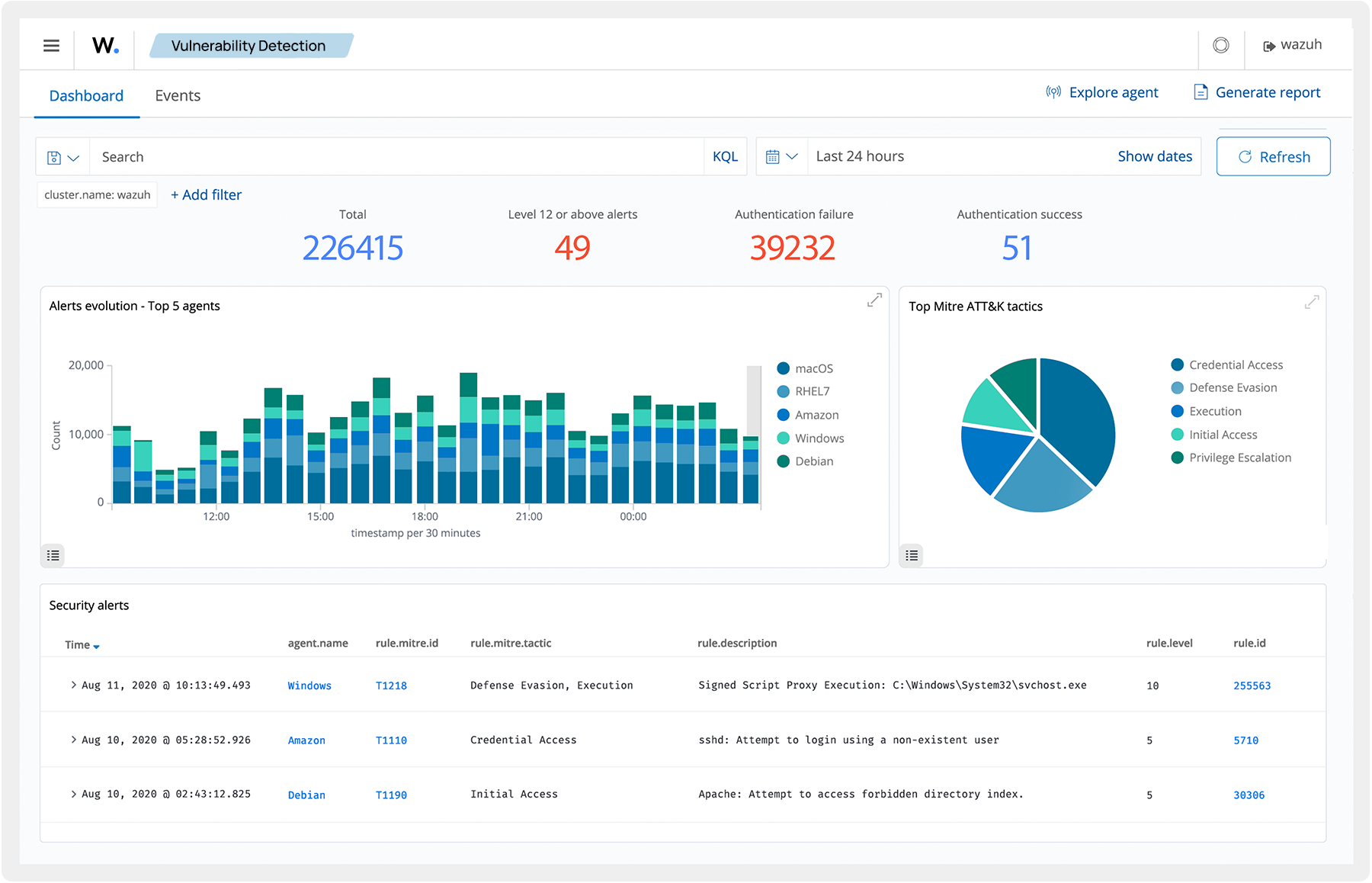Click the Generate report document icon
Image resolution: width=1372 pixels, height=883 pixels.
1200,92
